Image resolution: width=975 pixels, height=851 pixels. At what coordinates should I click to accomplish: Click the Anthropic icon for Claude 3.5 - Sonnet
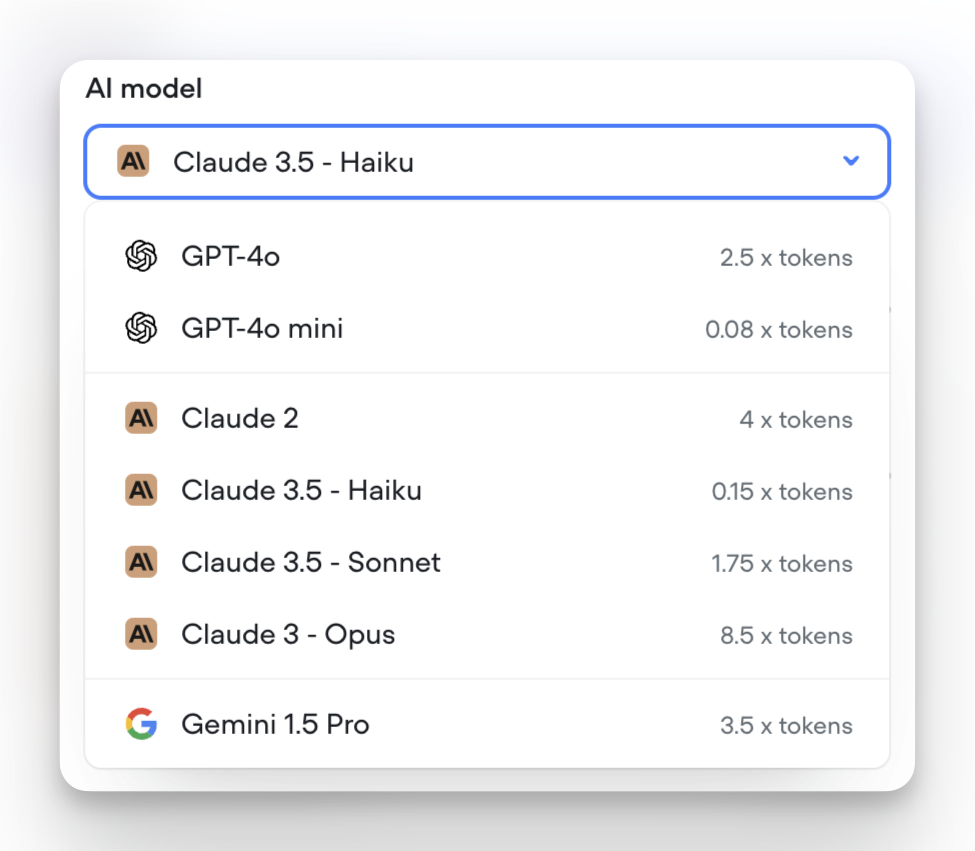141,562
